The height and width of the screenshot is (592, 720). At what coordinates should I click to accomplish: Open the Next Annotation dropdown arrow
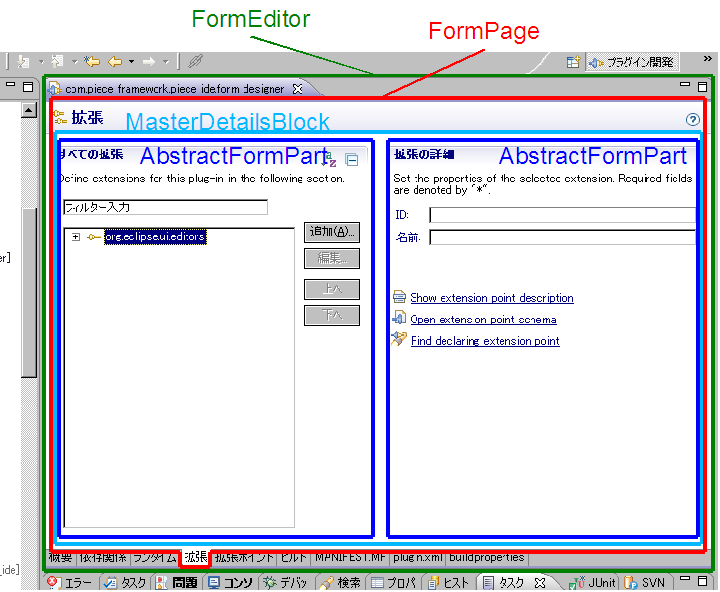[x=41, y=62]
